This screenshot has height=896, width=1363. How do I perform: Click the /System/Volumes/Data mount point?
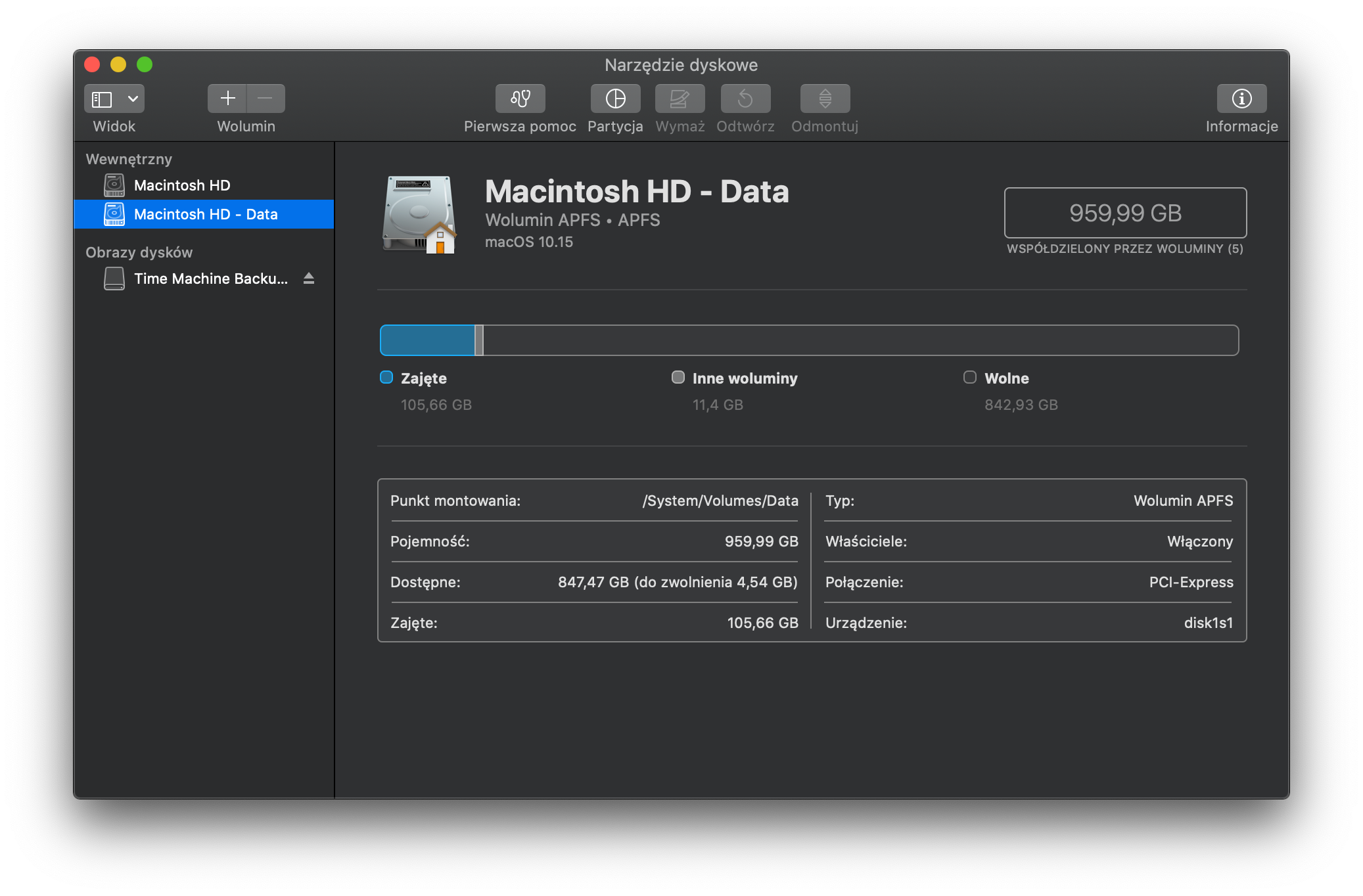coord(720,501)
